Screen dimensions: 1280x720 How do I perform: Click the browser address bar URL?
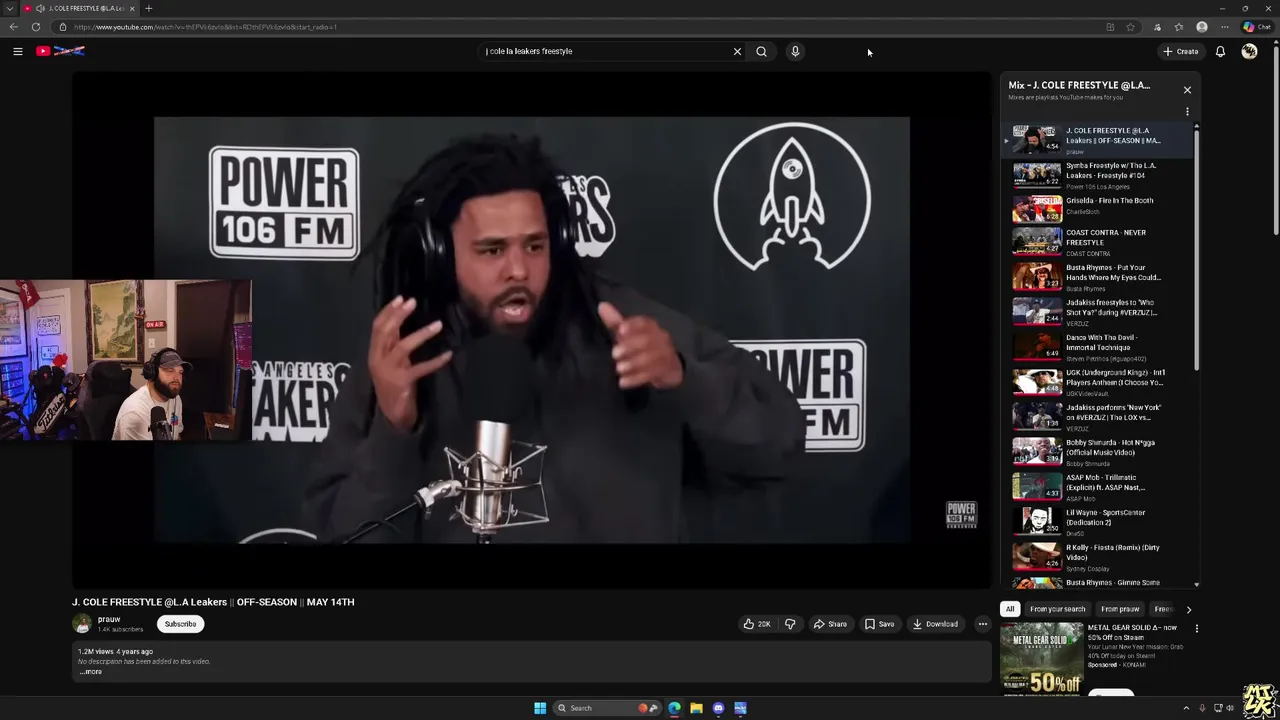point(205,27)
